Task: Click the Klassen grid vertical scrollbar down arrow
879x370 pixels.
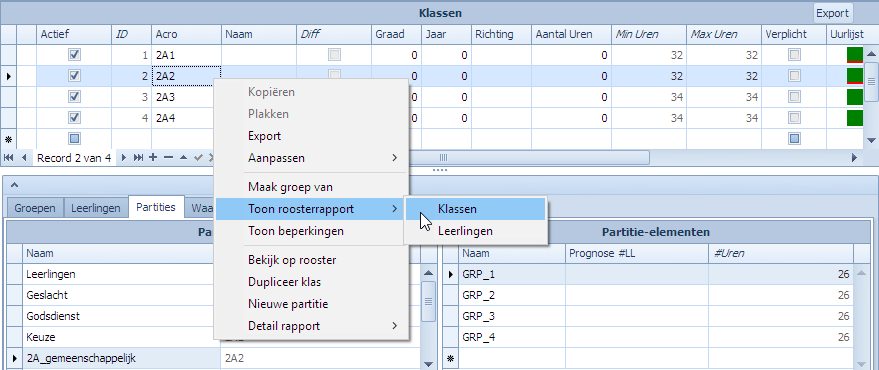Action: [x=871, y=140]
